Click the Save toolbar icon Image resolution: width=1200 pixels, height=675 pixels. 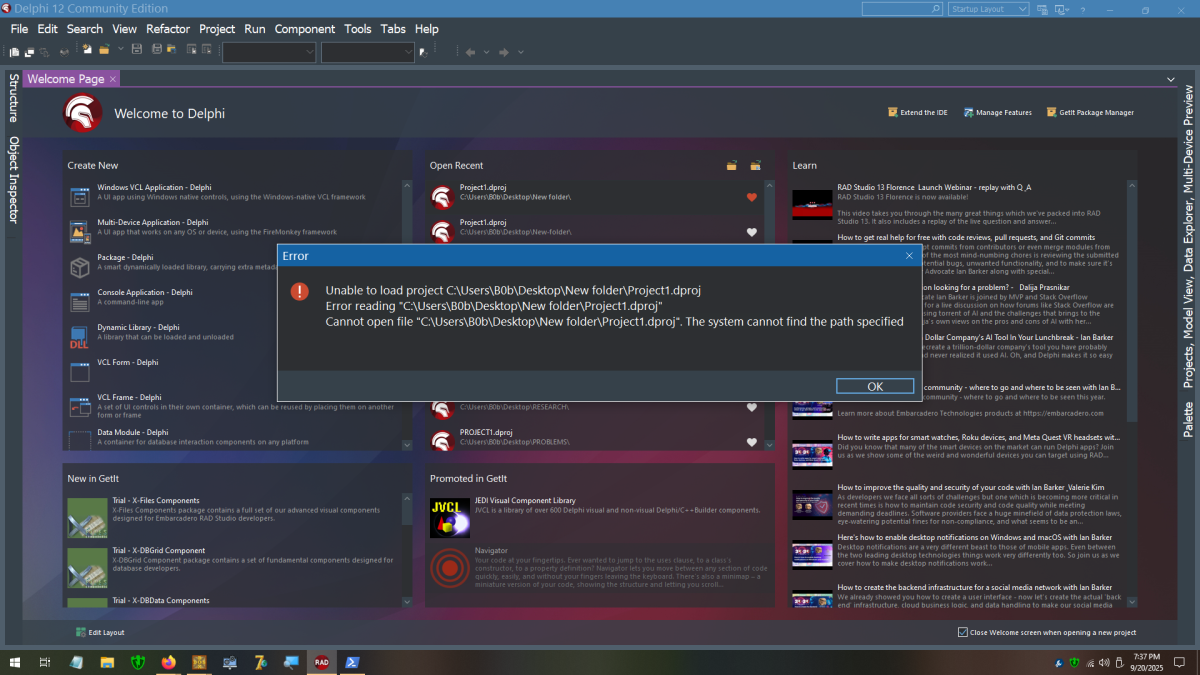coord(136,50)
